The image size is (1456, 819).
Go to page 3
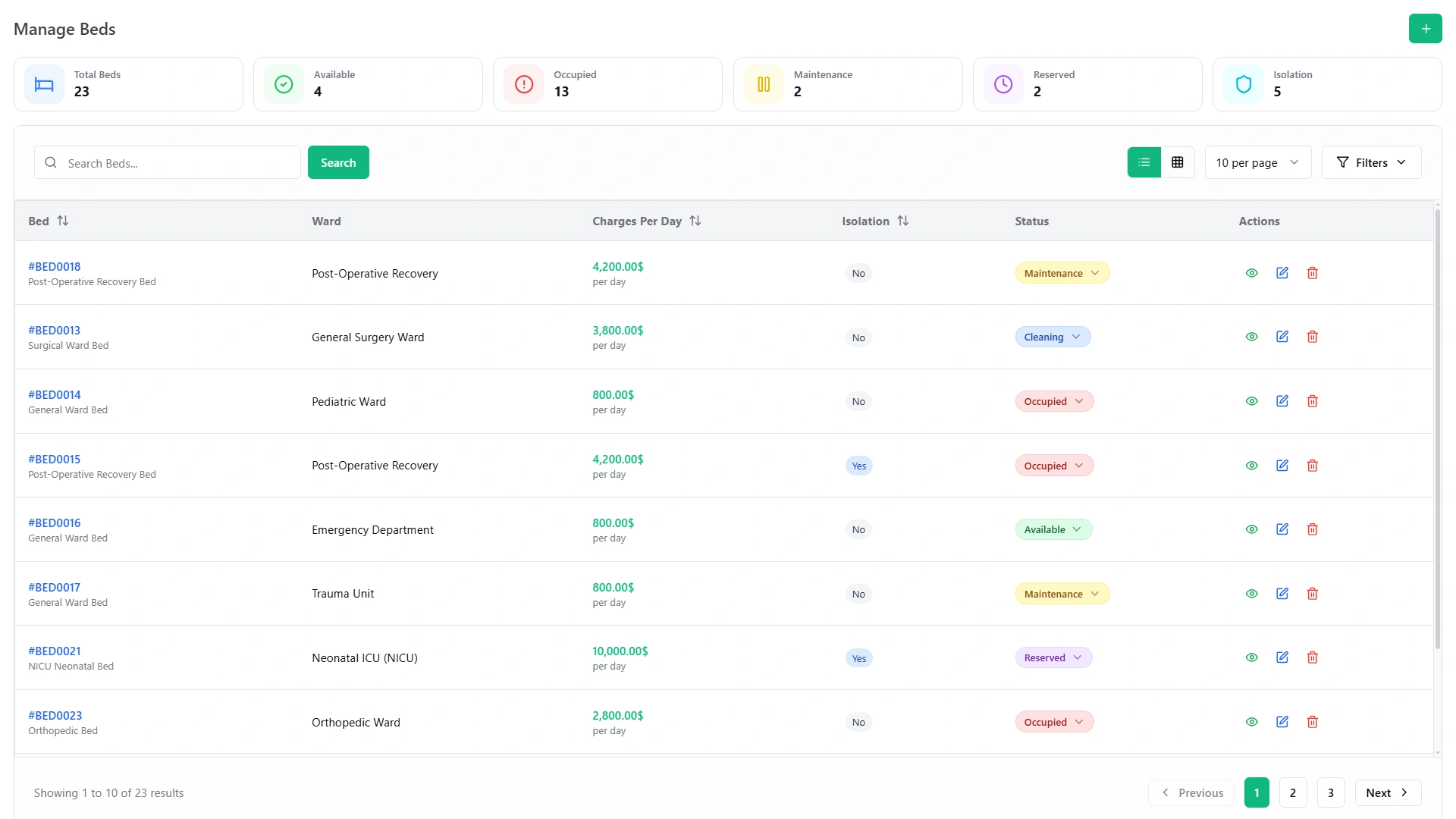pos(1331,792)
